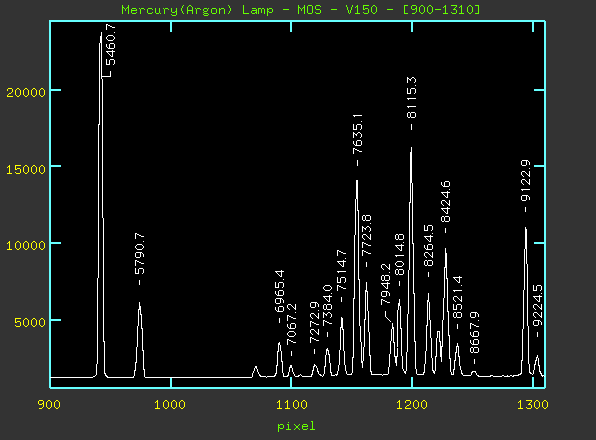This screenshot has height=440, width=596.
Task: Select the 7948.2 line label
Action: (x=385, y=284)
